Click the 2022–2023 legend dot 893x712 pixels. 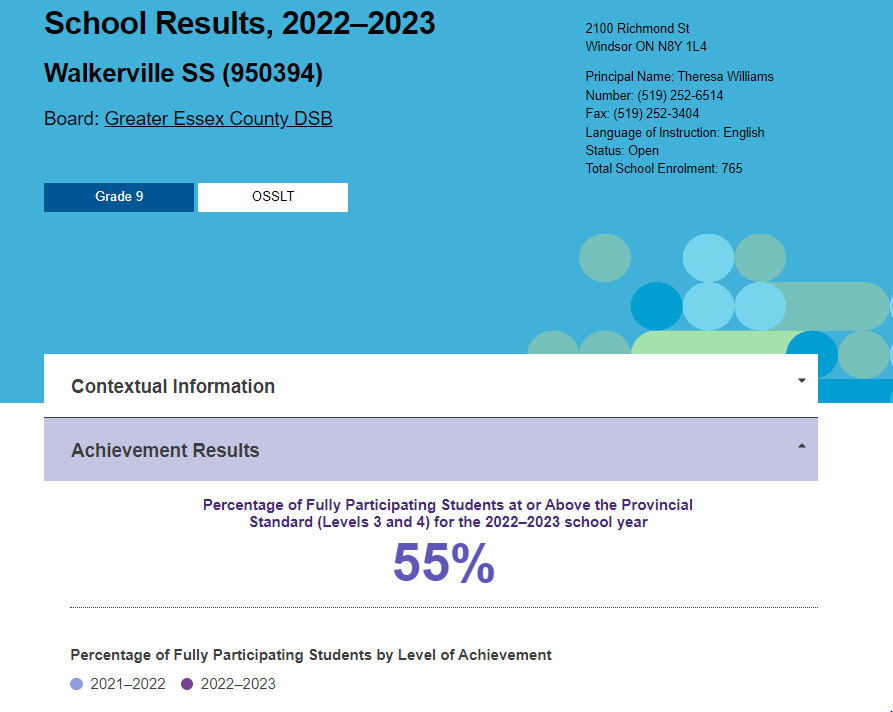(187, 684)
